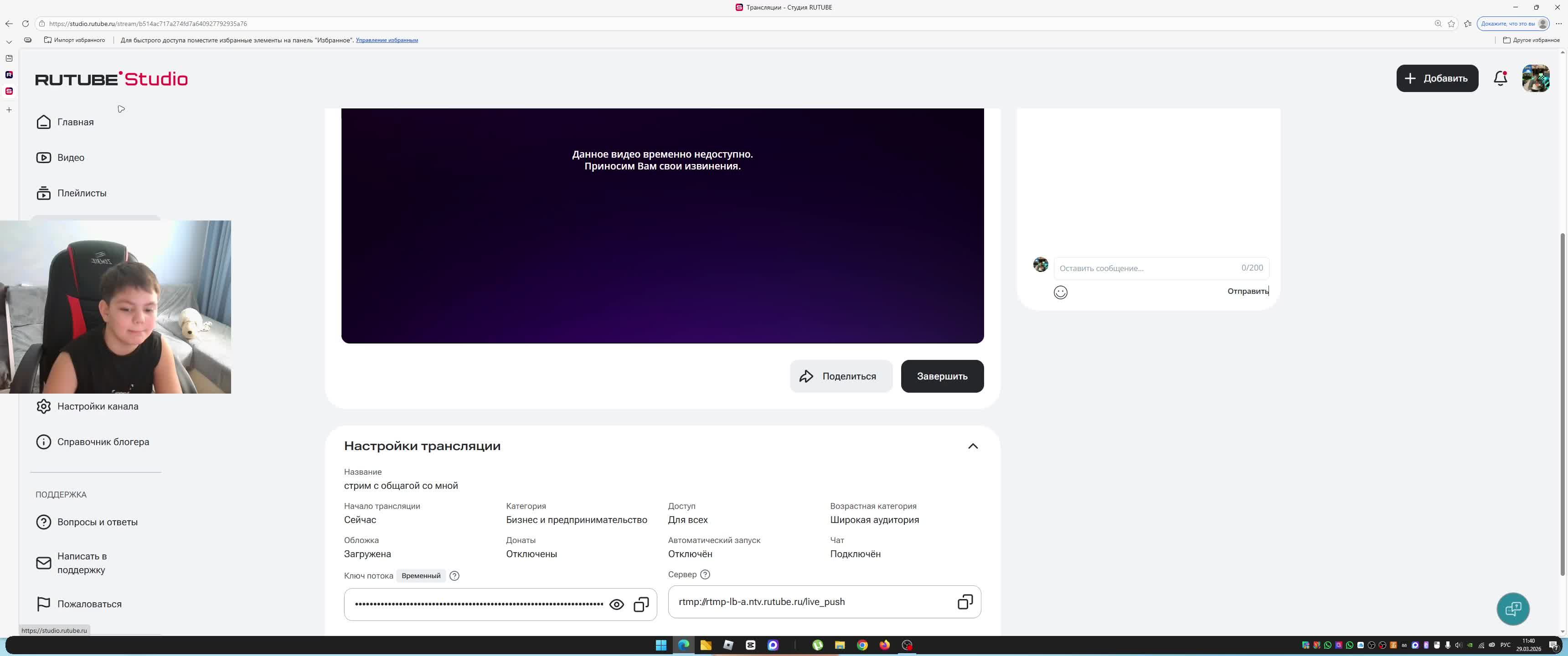Click the Server help question icon
1568x656 pixels.
pyautogui.click(x=705, y=574)
